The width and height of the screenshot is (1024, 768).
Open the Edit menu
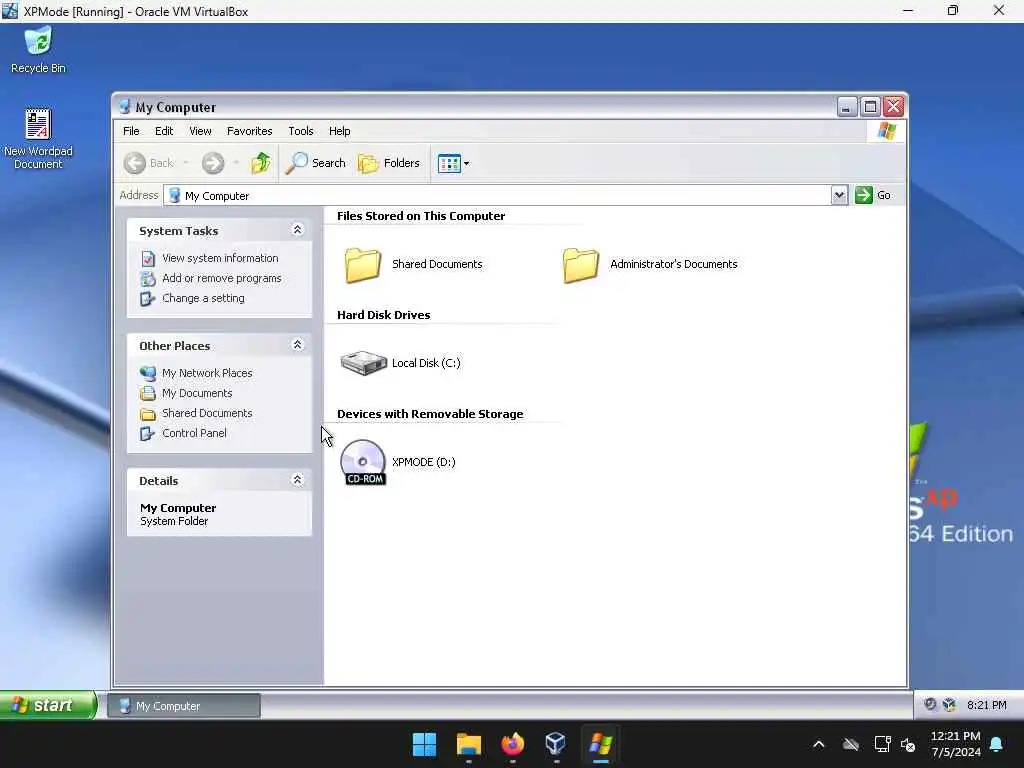click(164, 131)
